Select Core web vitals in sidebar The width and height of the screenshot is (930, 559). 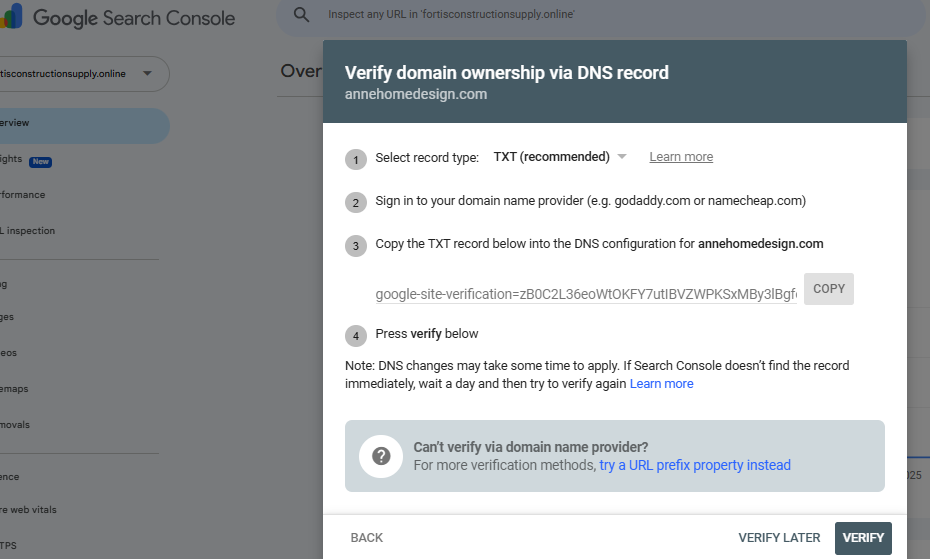tap(28, 510)
